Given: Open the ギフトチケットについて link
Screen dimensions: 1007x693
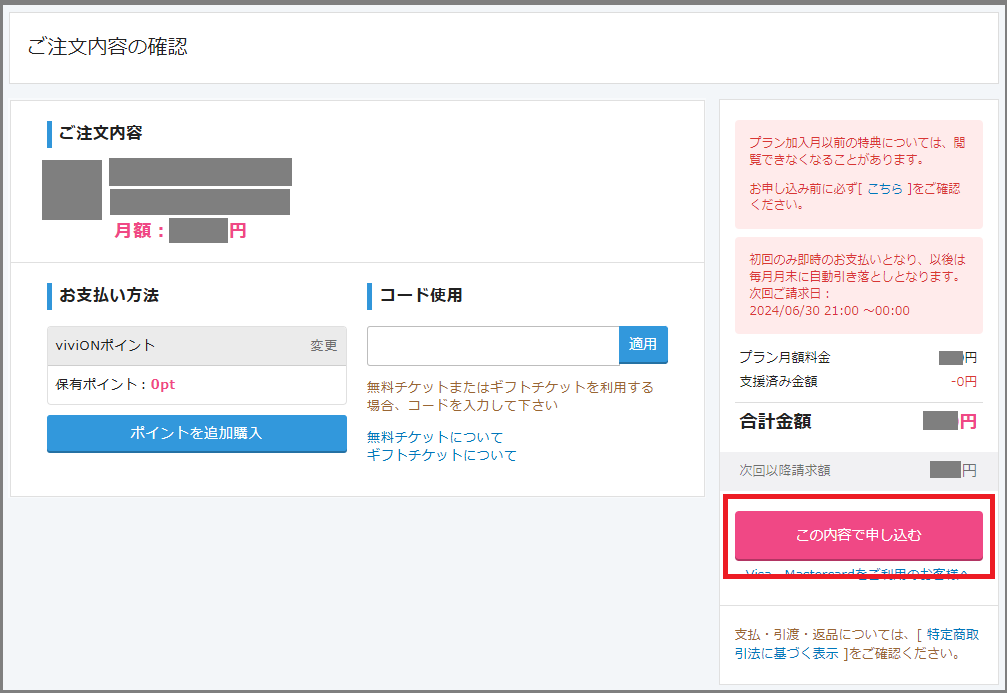Looking at the screenshot, I should [441, 455].
